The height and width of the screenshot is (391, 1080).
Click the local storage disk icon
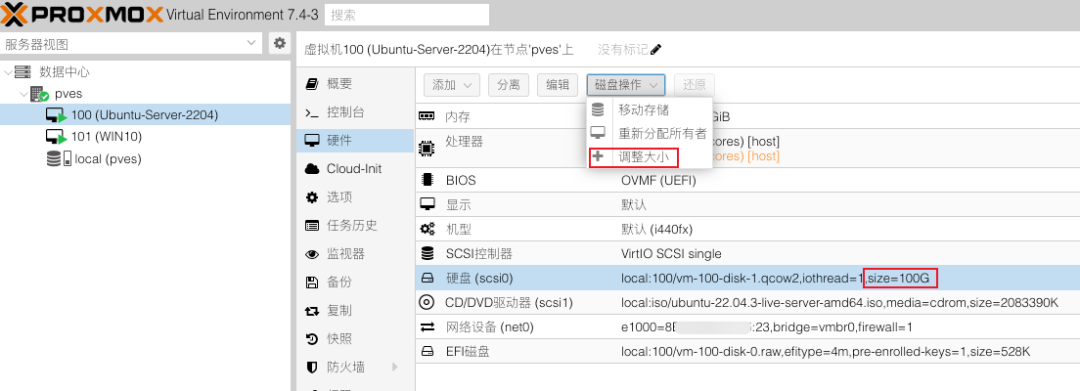(59, 159)
